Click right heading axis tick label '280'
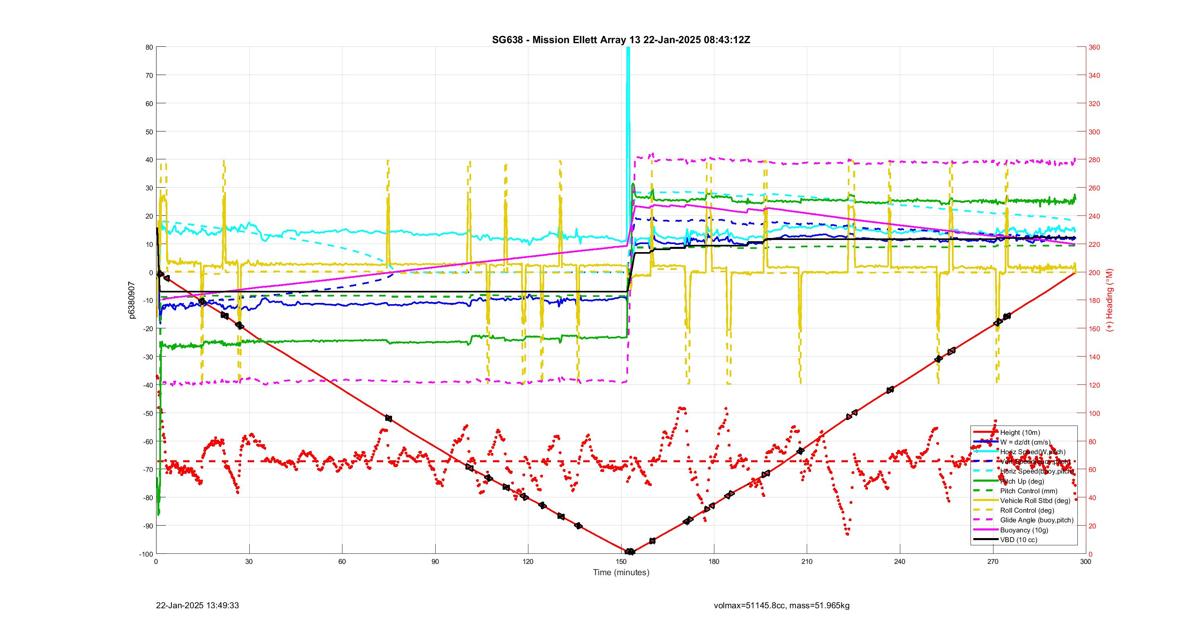Screen dimensions: 1200x622 [1095, 160]
